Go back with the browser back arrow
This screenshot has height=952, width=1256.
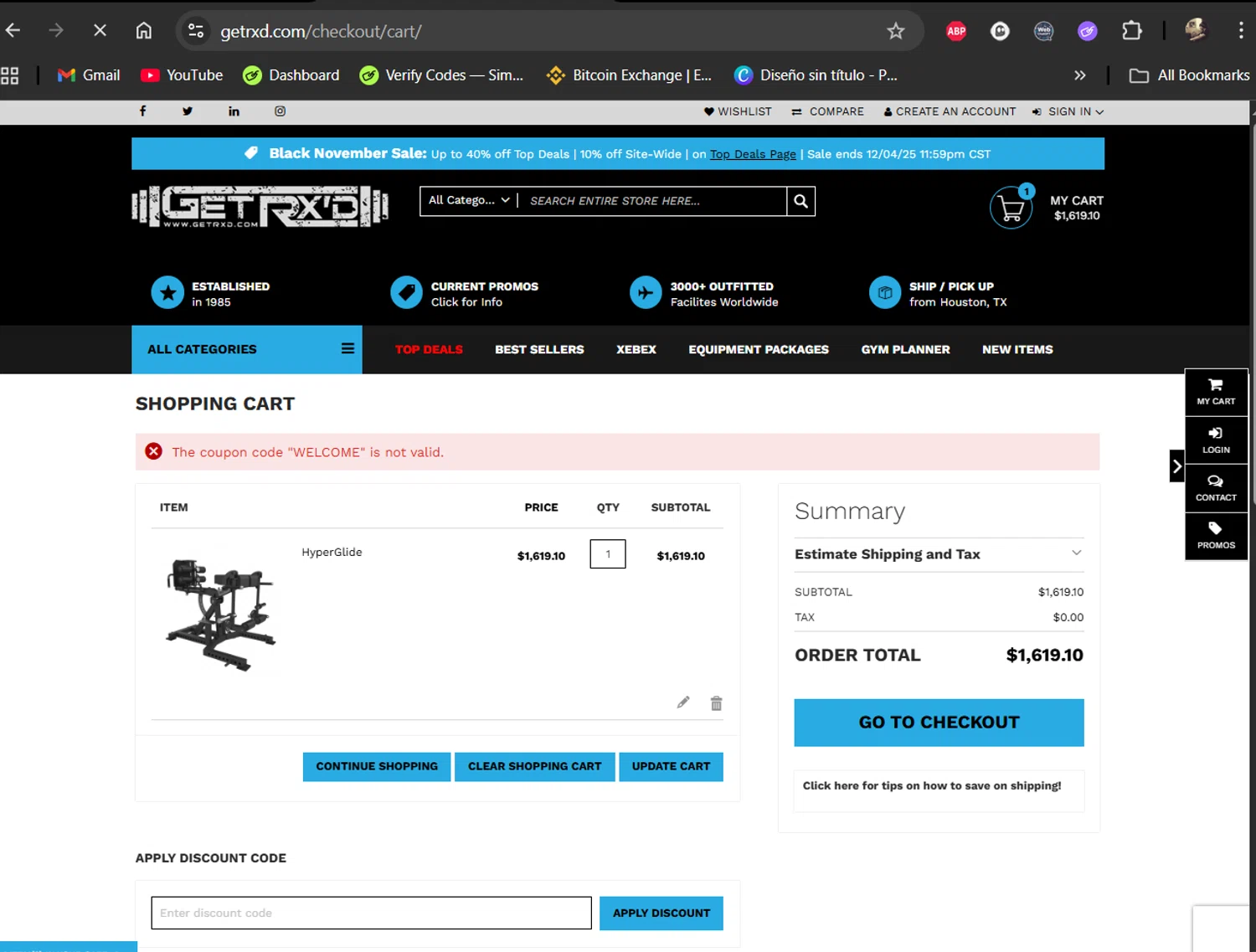13,31
